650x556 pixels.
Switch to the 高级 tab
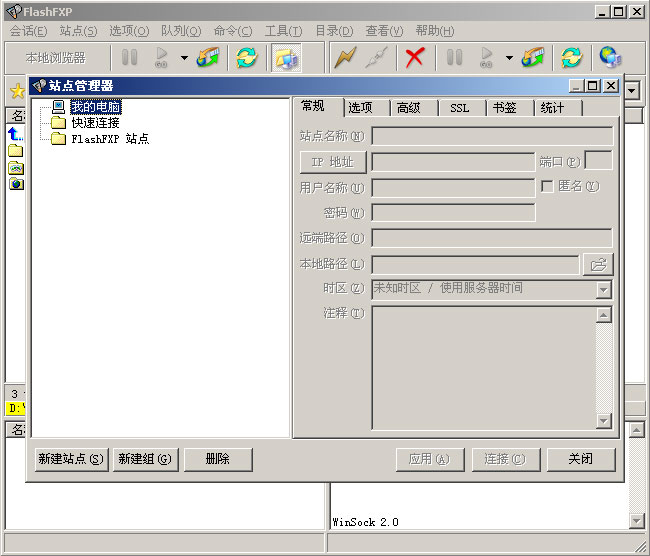409,108
